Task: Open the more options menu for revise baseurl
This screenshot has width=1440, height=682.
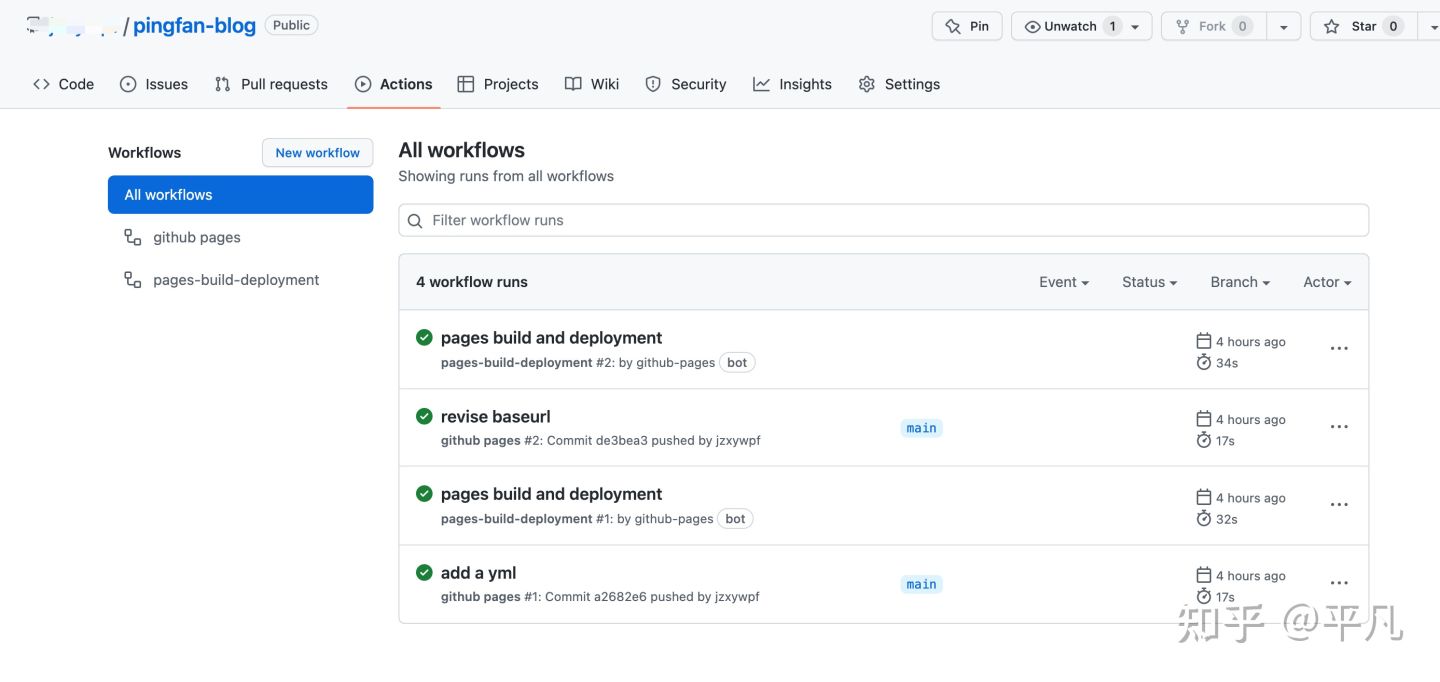Action: [1339, 427]
